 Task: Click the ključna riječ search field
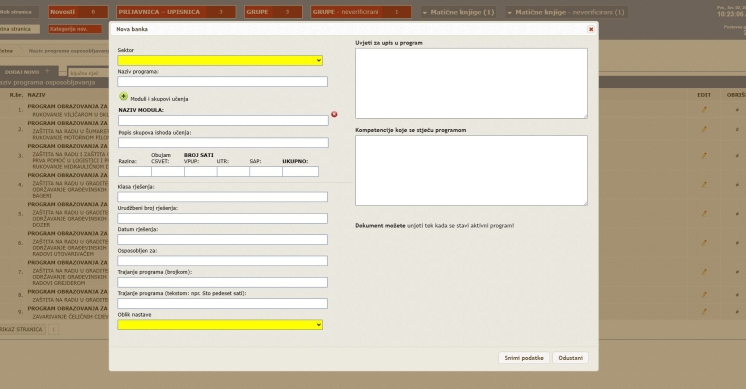(x=88, y=73)
